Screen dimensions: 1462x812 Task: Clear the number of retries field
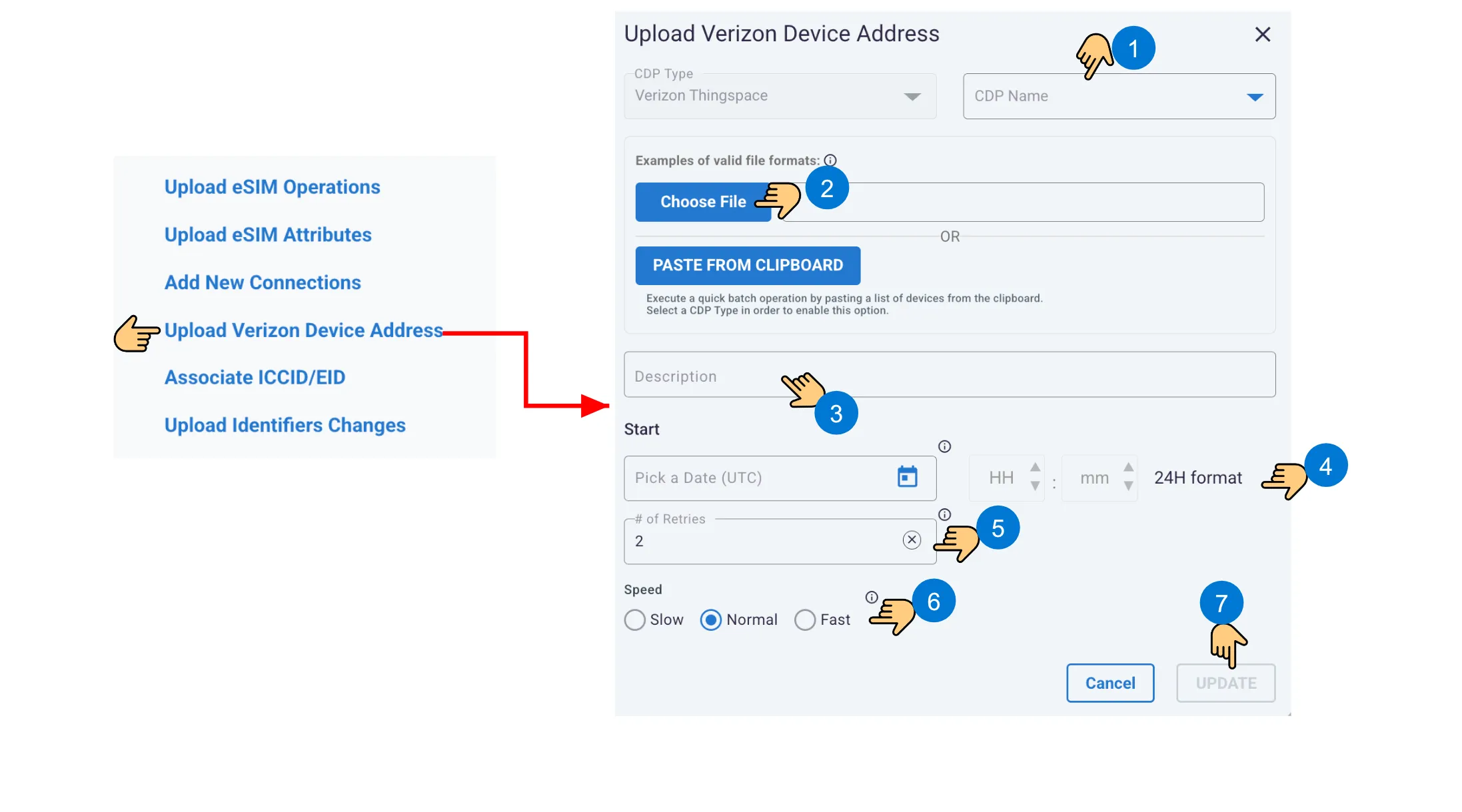pos(912,540)
